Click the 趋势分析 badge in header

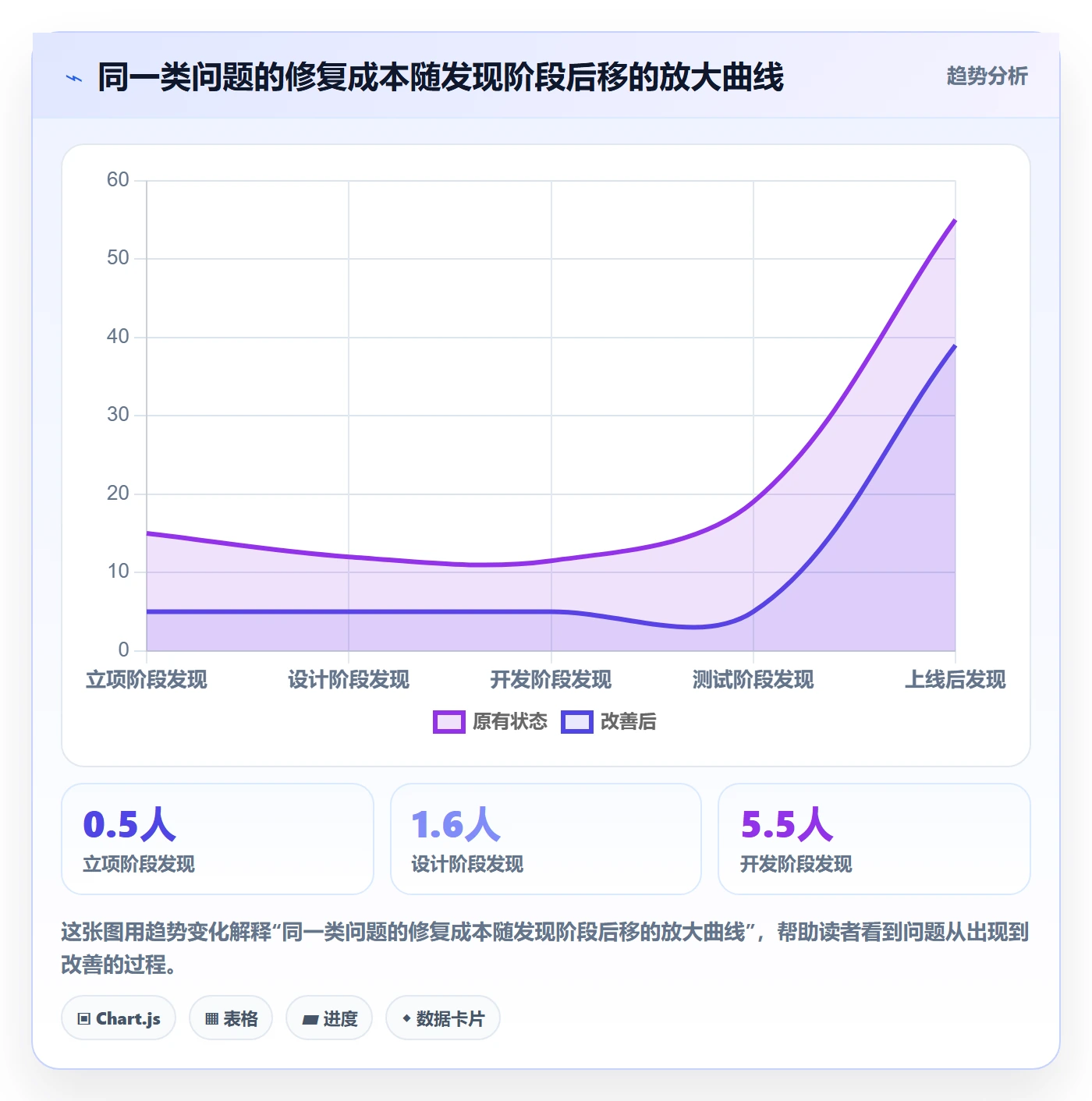click(x=987, y=76)
